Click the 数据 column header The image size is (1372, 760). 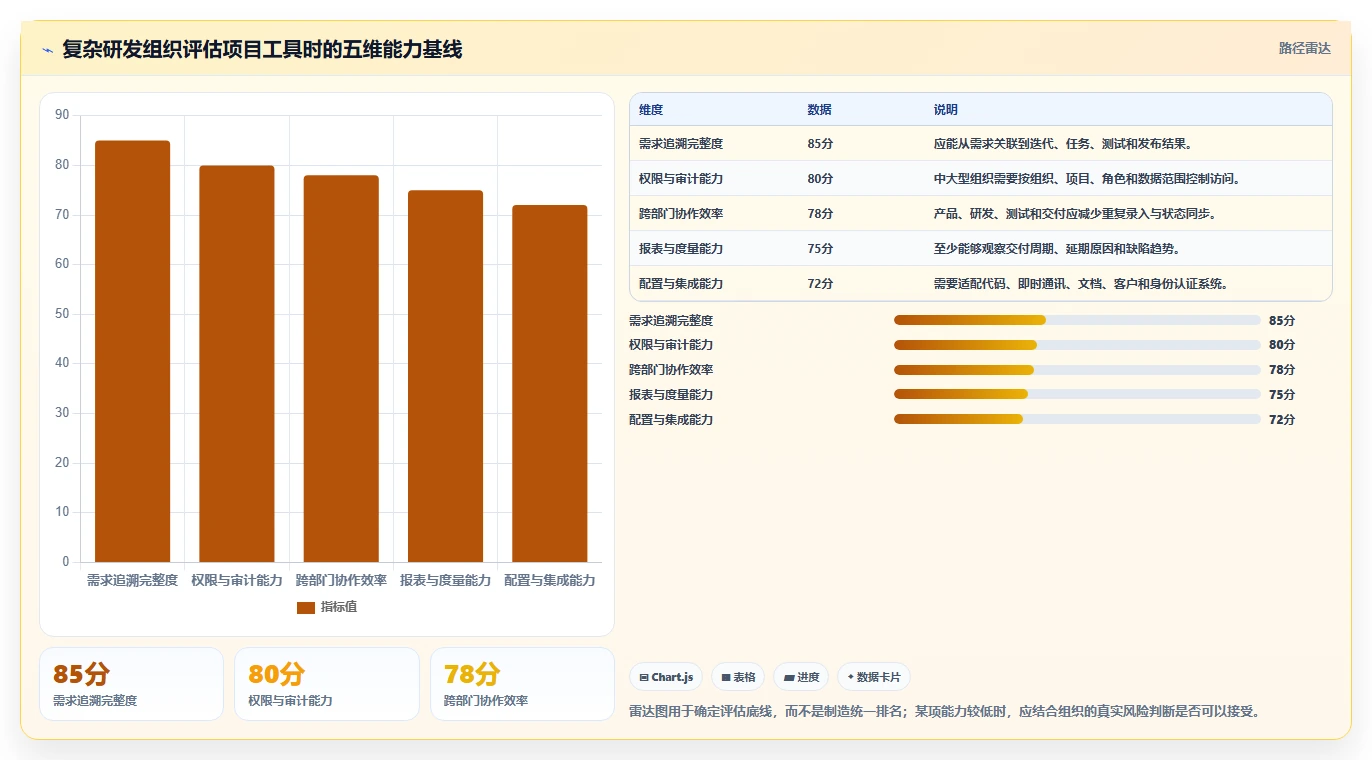(x=819, y=109)
